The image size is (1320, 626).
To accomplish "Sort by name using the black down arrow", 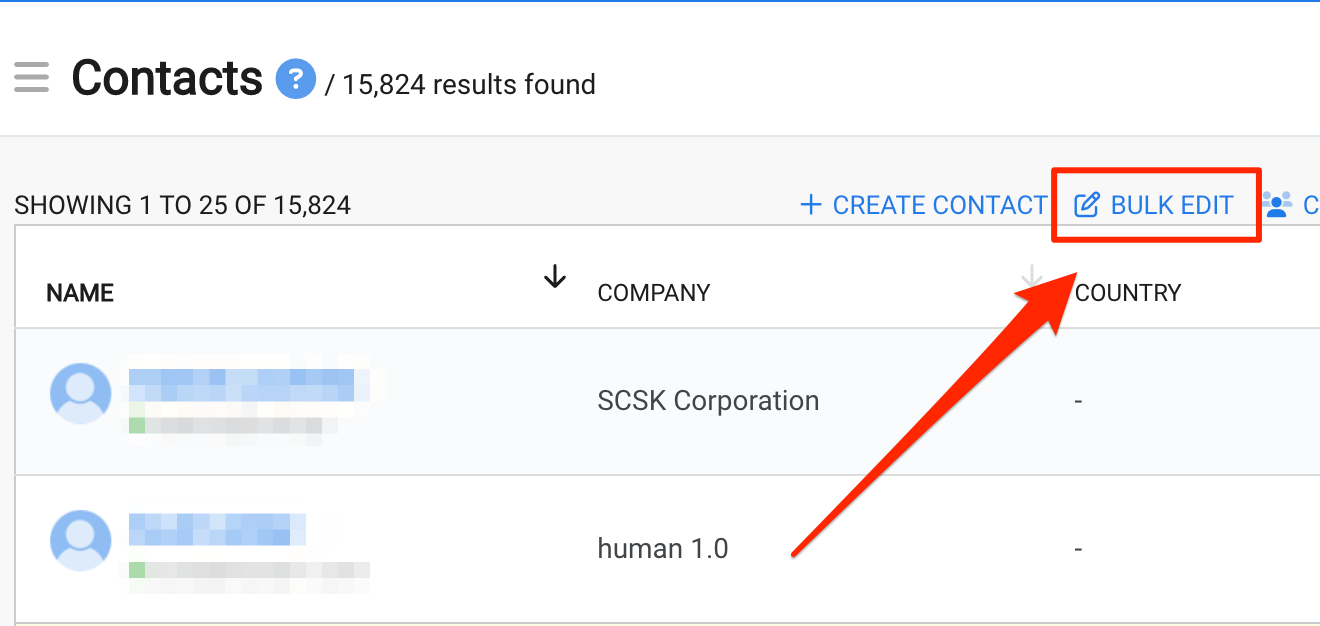I will [x=555, y=277].
